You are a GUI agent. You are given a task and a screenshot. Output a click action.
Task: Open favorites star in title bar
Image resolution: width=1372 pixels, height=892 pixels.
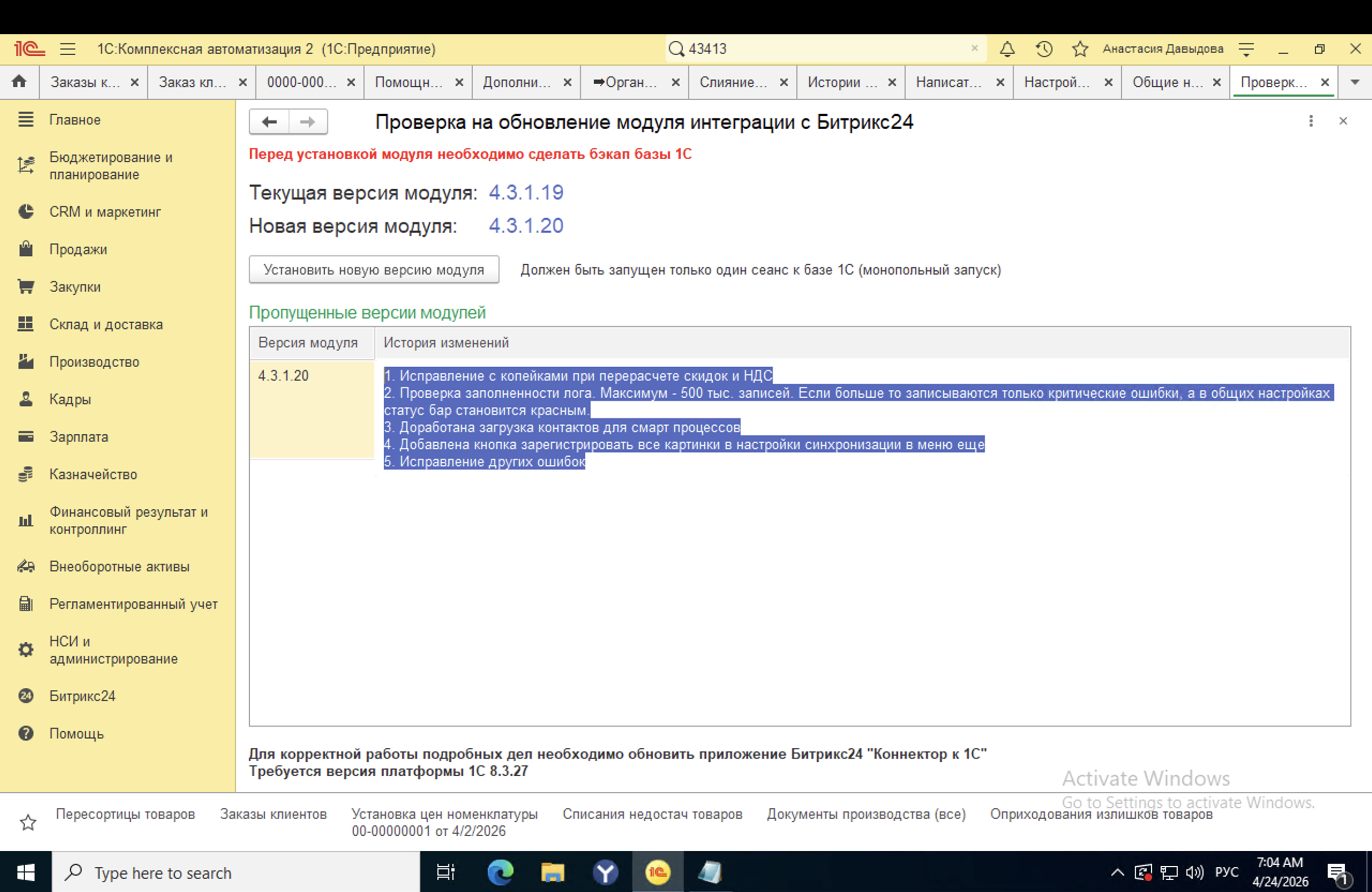point(1080,49)
